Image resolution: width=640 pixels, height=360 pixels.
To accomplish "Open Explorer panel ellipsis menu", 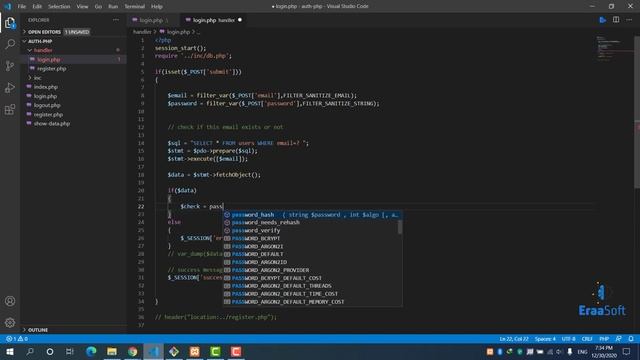I will 116,20.
